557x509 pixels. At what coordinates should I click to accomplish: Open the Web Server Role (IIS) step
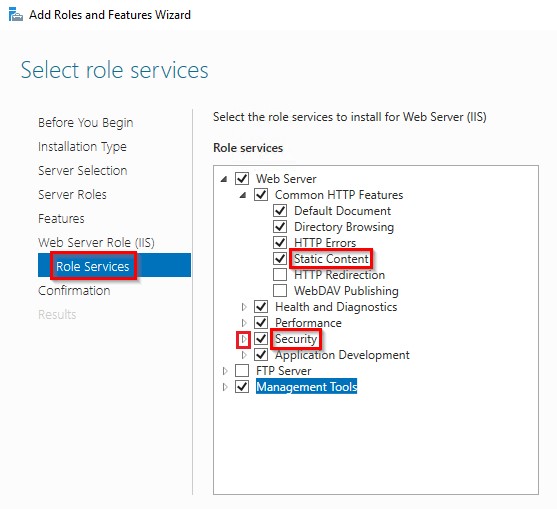pyautogui.click(x=96, y=243)
